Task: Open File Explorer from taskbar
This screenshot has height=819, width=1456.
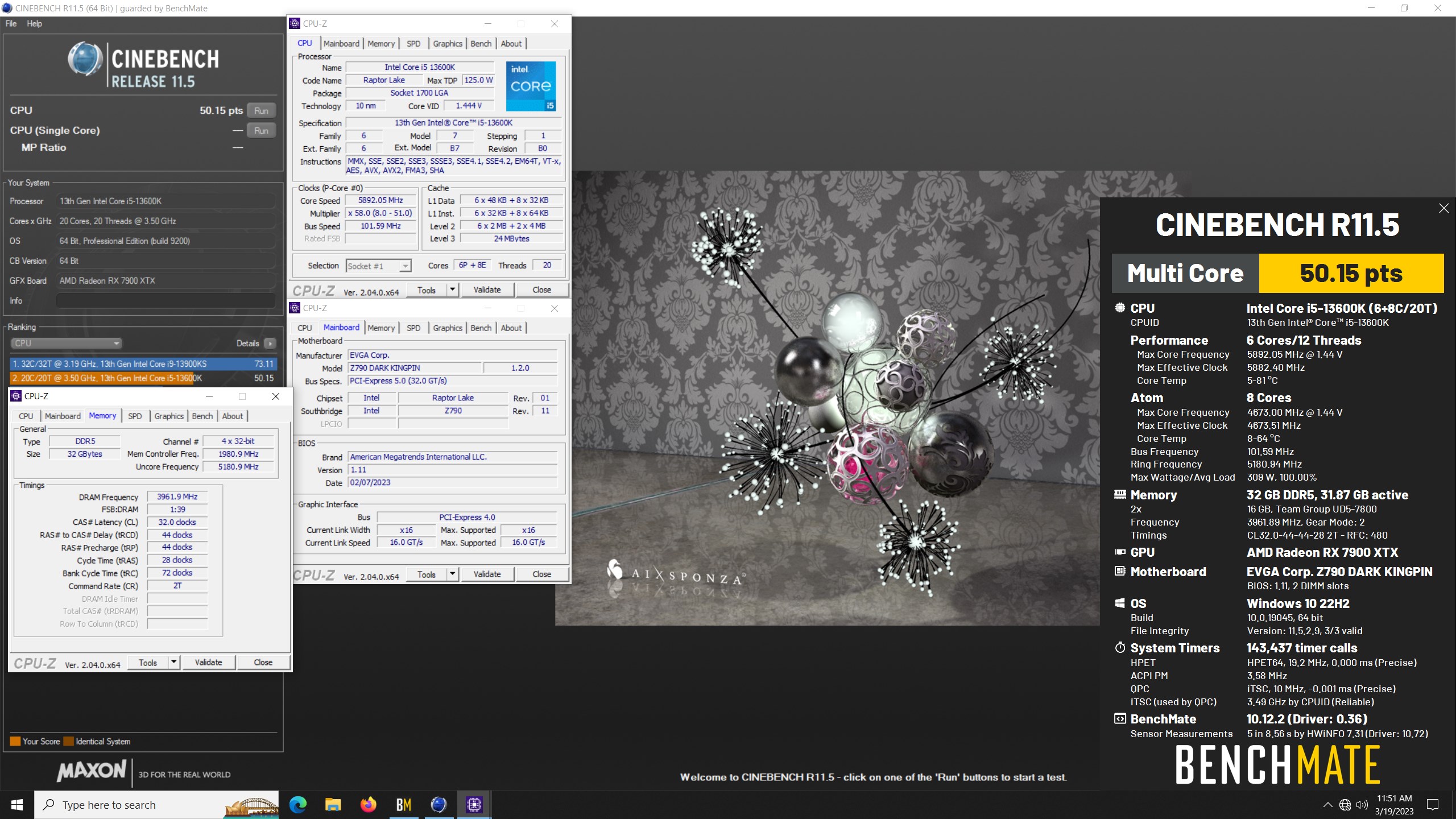Action: [x=333, y=805]
